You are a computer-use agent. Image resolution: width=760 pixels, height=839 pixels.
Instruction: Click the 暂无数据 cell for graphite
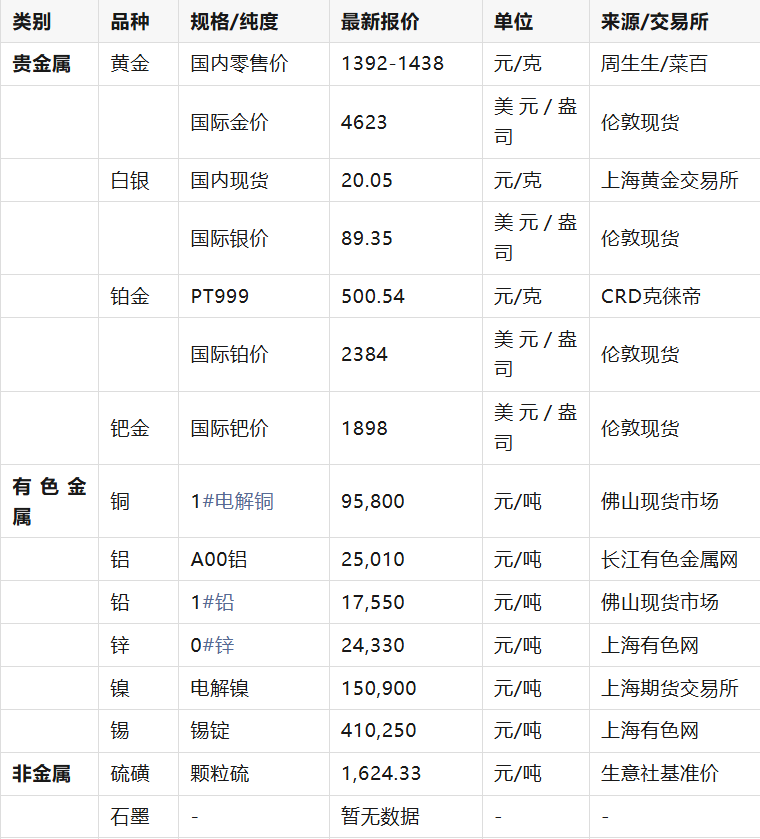pyautogui.click(x=380, y=817)
